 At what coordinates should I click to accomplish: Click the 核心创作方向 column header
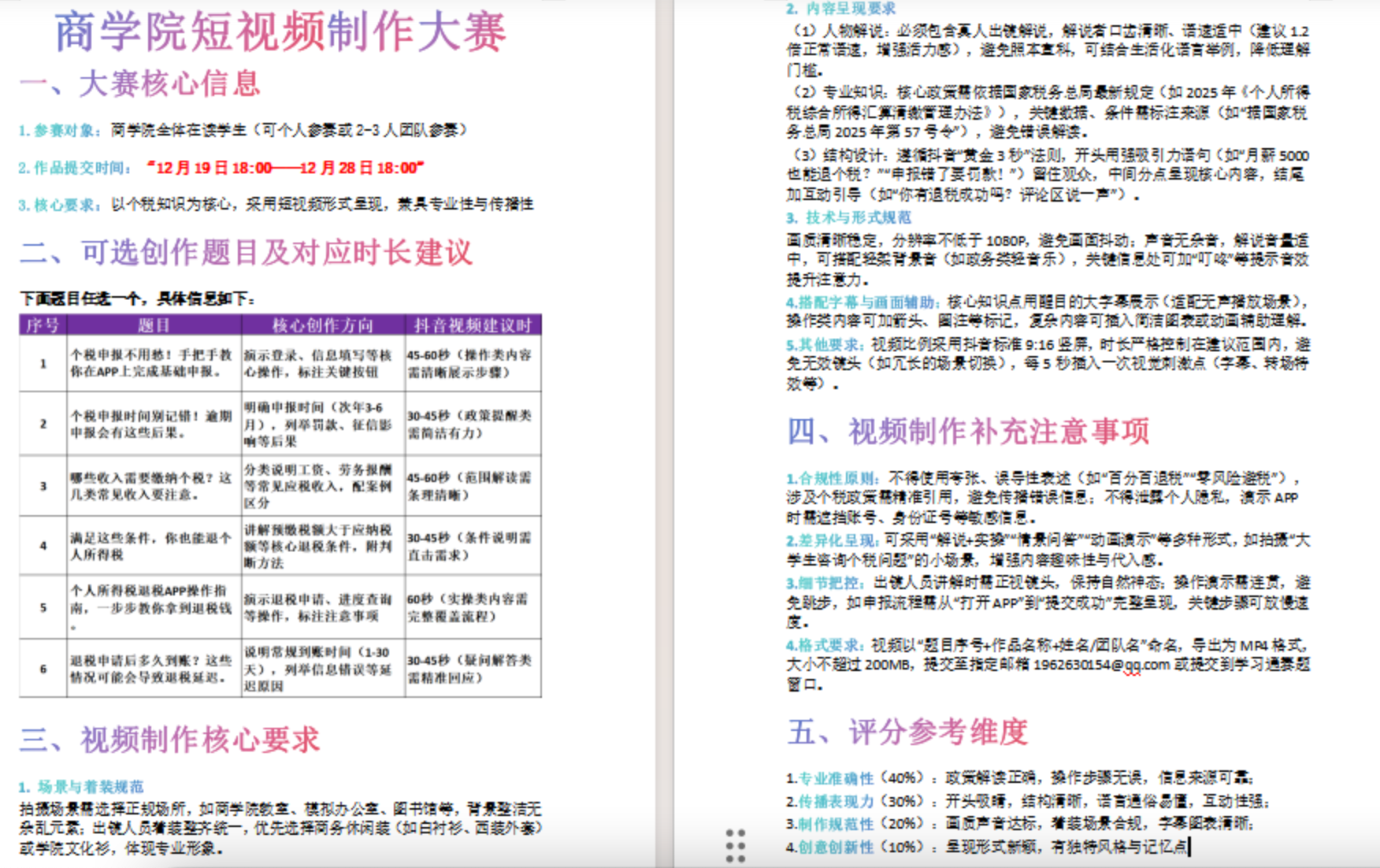click(323, 325)
